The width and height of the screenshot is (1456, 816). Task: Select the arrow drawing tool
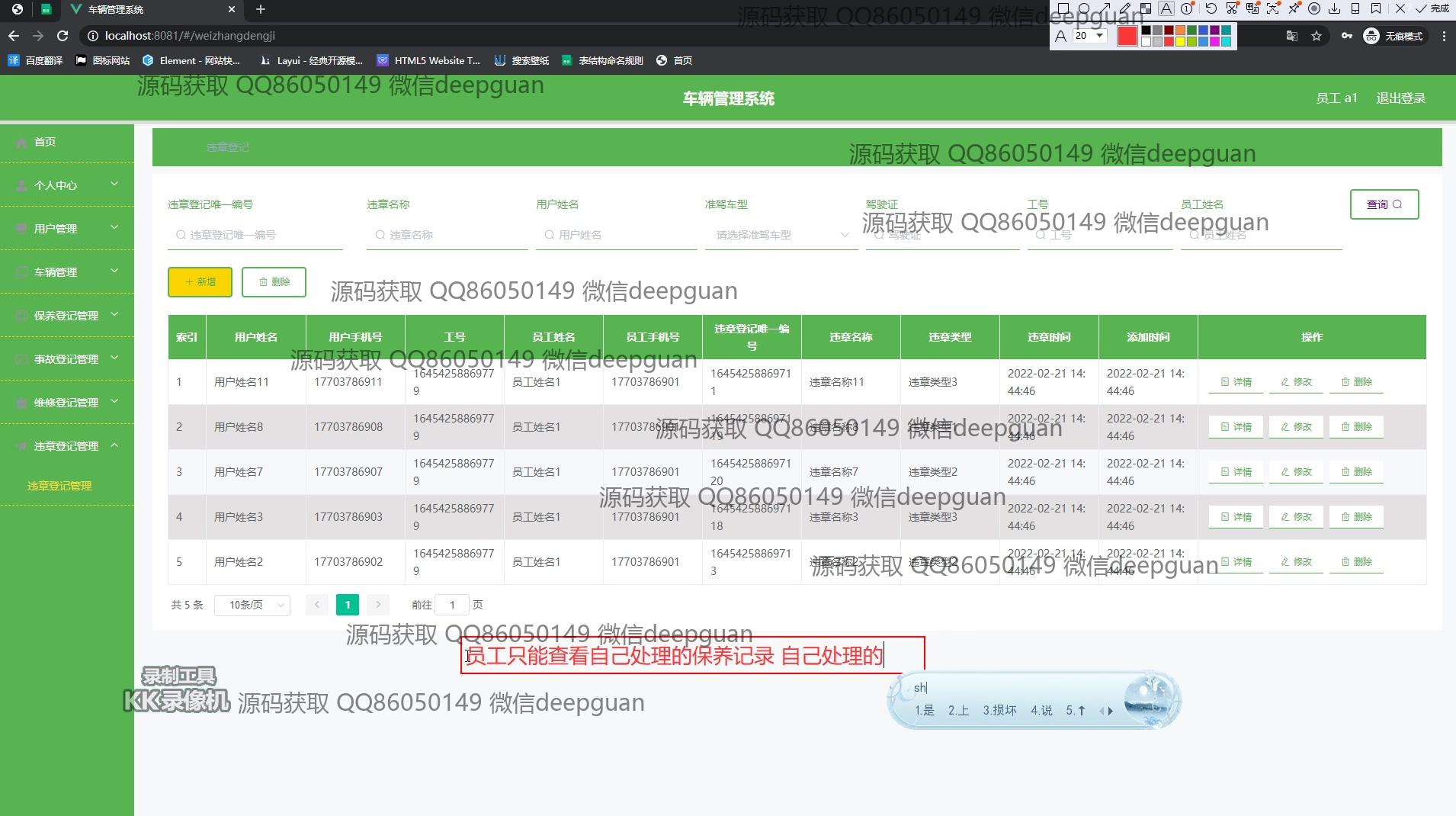(1105, 9)
